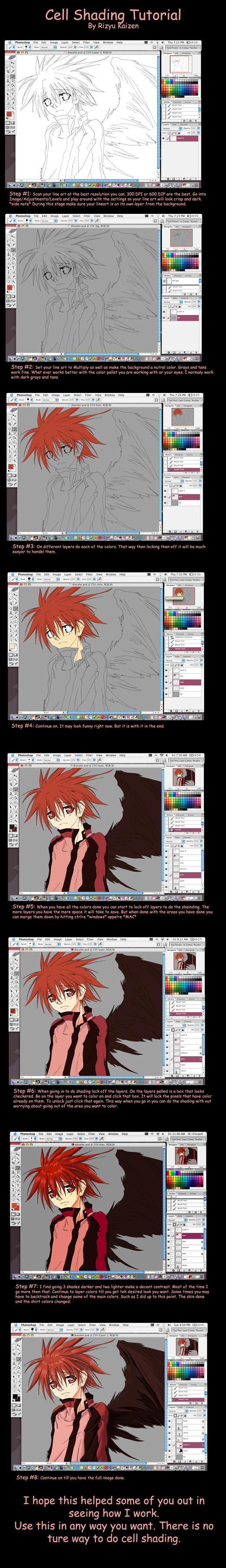
Task: Switch to Actions tab in Step #3 palette
Action: [x=189, y=455]
